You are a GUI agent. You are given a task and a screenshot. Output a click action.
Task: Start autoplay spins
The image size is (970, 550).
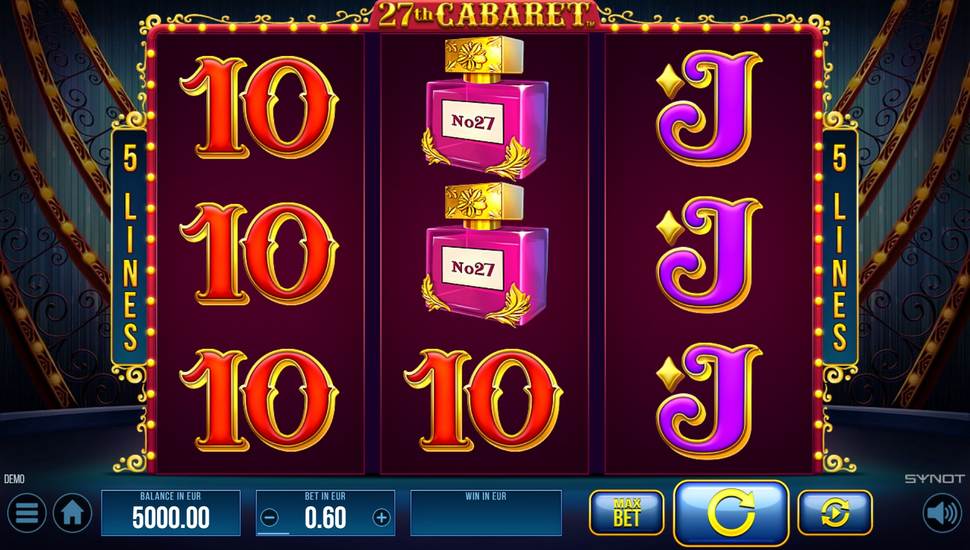(x=835, y=512)
